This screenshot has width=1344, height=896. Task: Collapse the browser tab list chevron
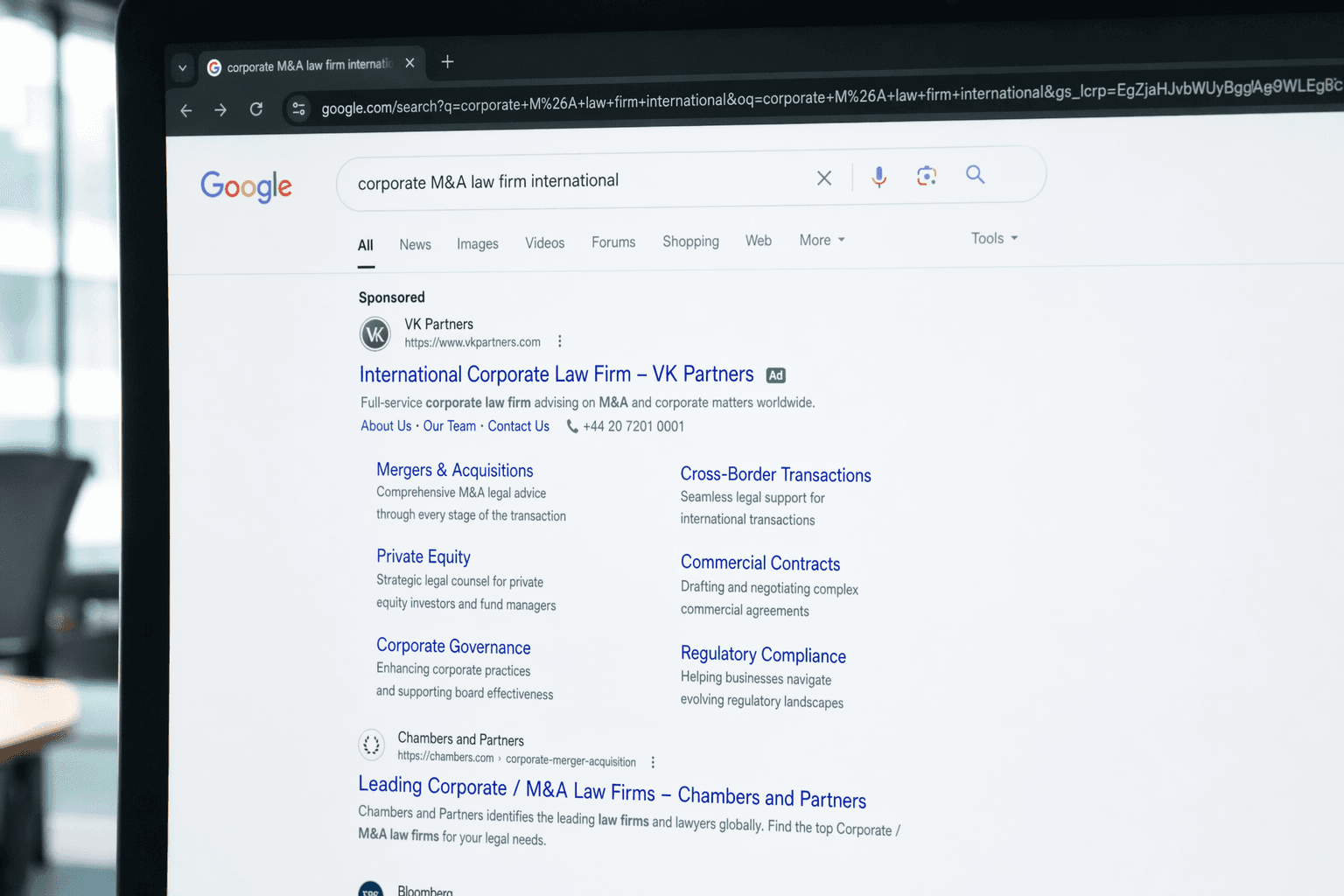[182, 67]
